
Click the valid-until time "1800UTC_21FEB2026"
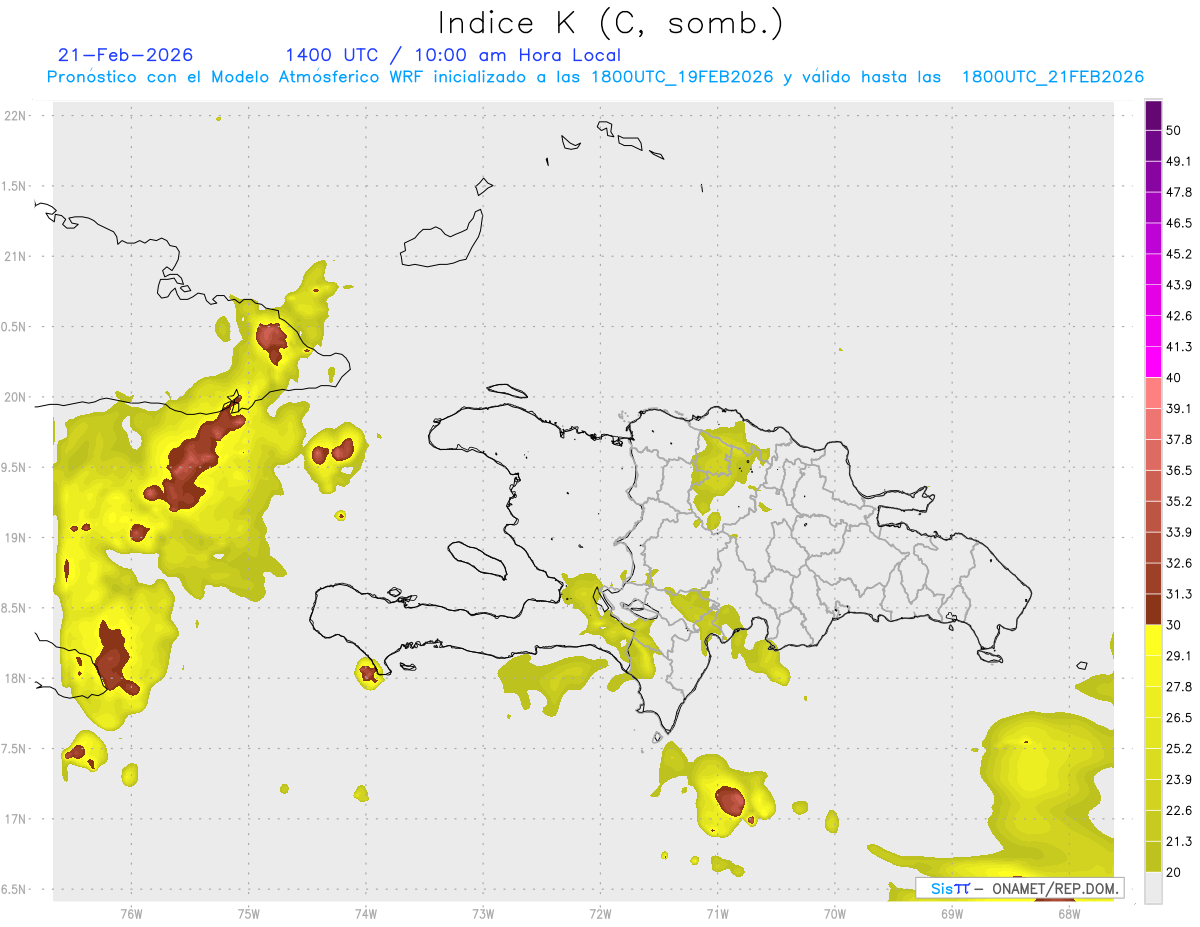pos(1053,77)
